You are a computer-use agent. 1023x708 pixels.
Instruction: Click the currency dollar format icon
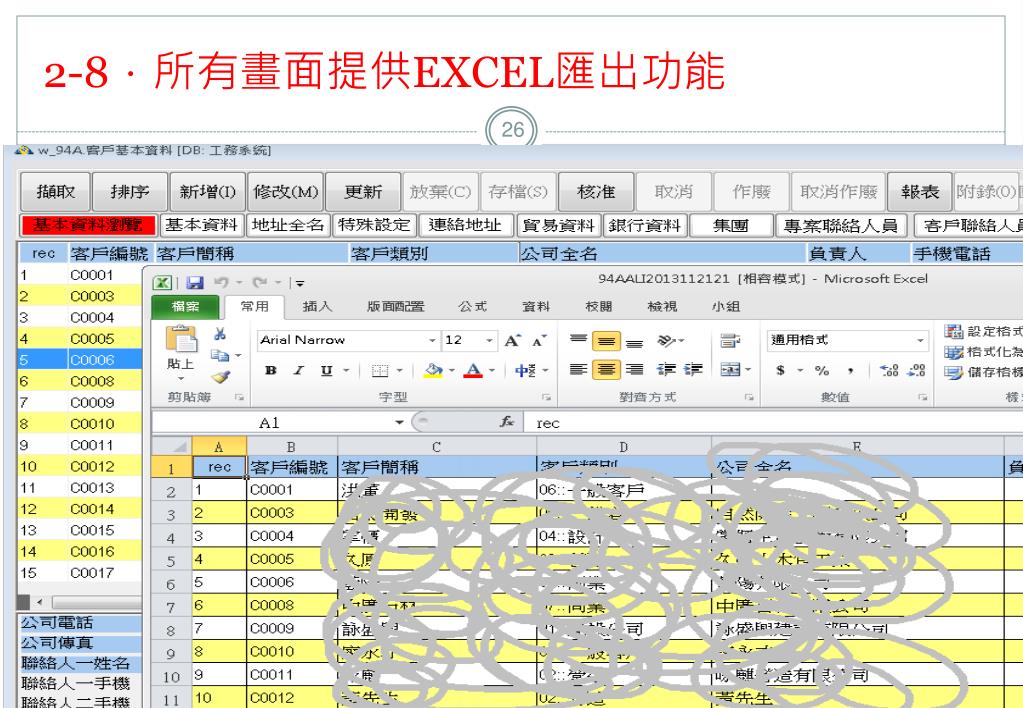coord(780,370)
